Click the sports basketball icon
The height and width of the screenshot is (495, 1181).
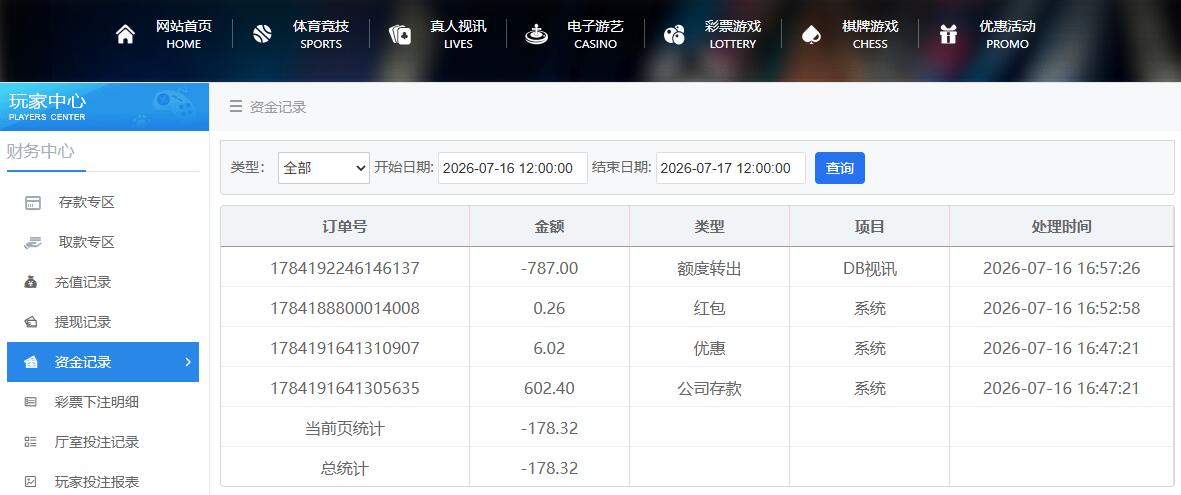(x=262, y=34)
